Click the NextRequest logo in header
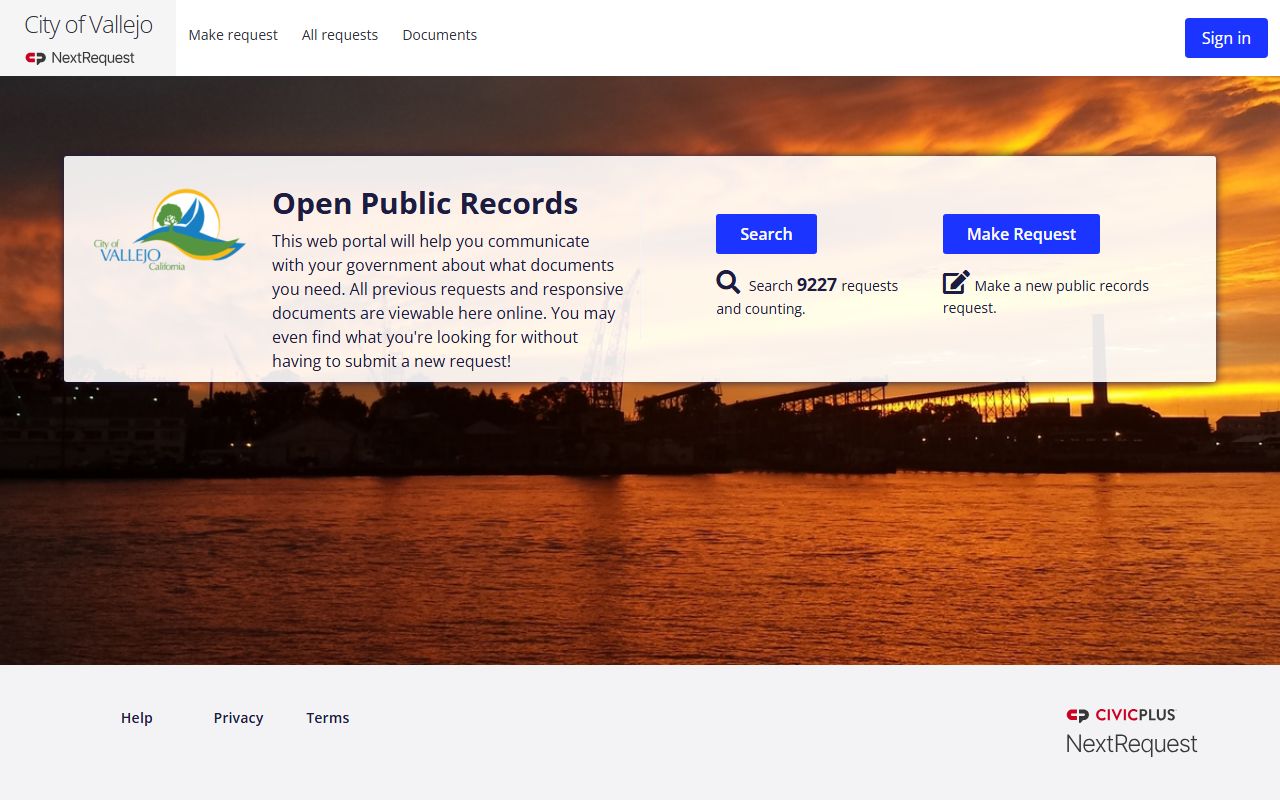 point(80,58)
